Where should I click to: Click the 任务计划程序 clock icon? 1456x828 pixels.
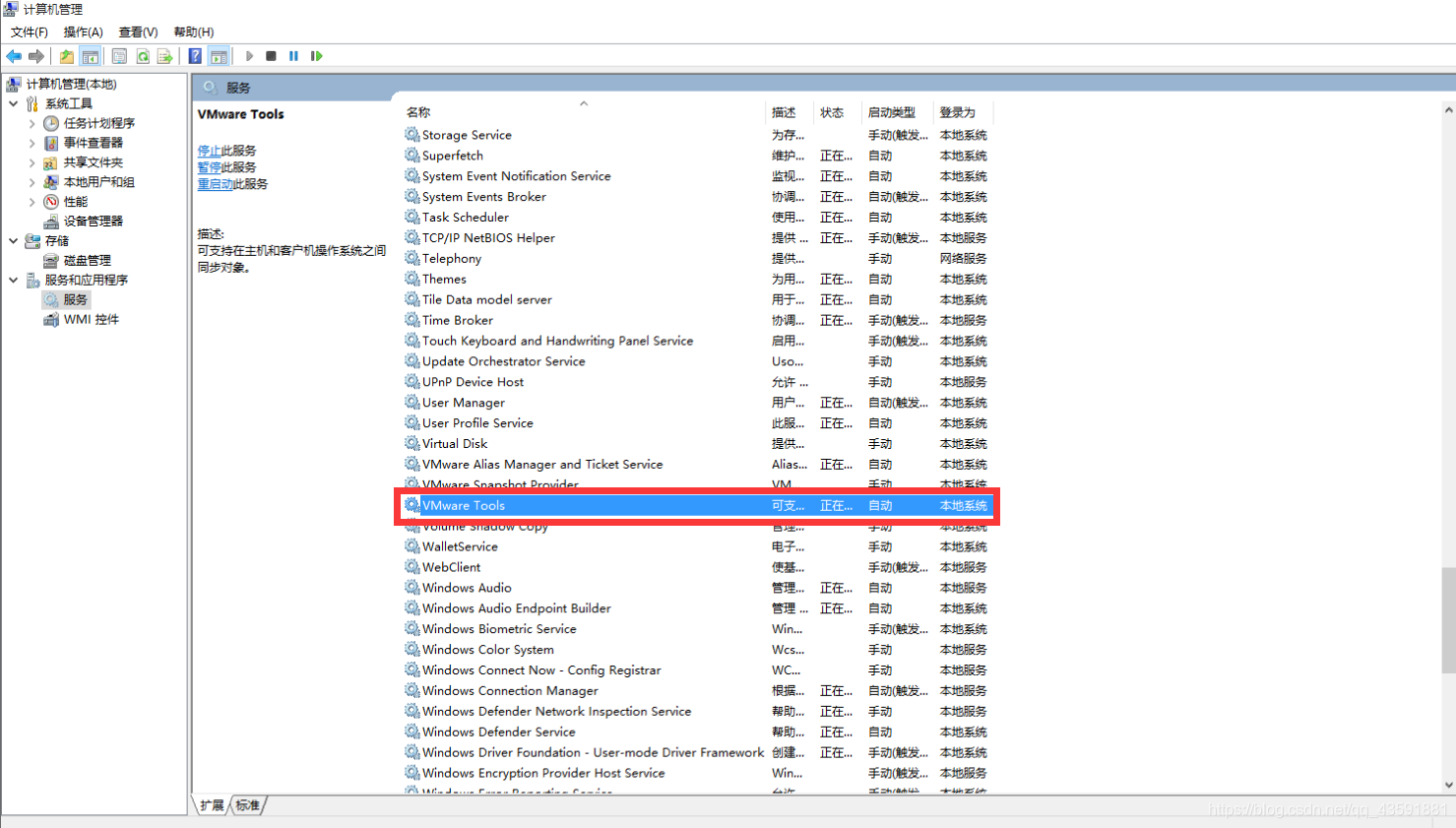pyautogui.click(x=51, y=123)
